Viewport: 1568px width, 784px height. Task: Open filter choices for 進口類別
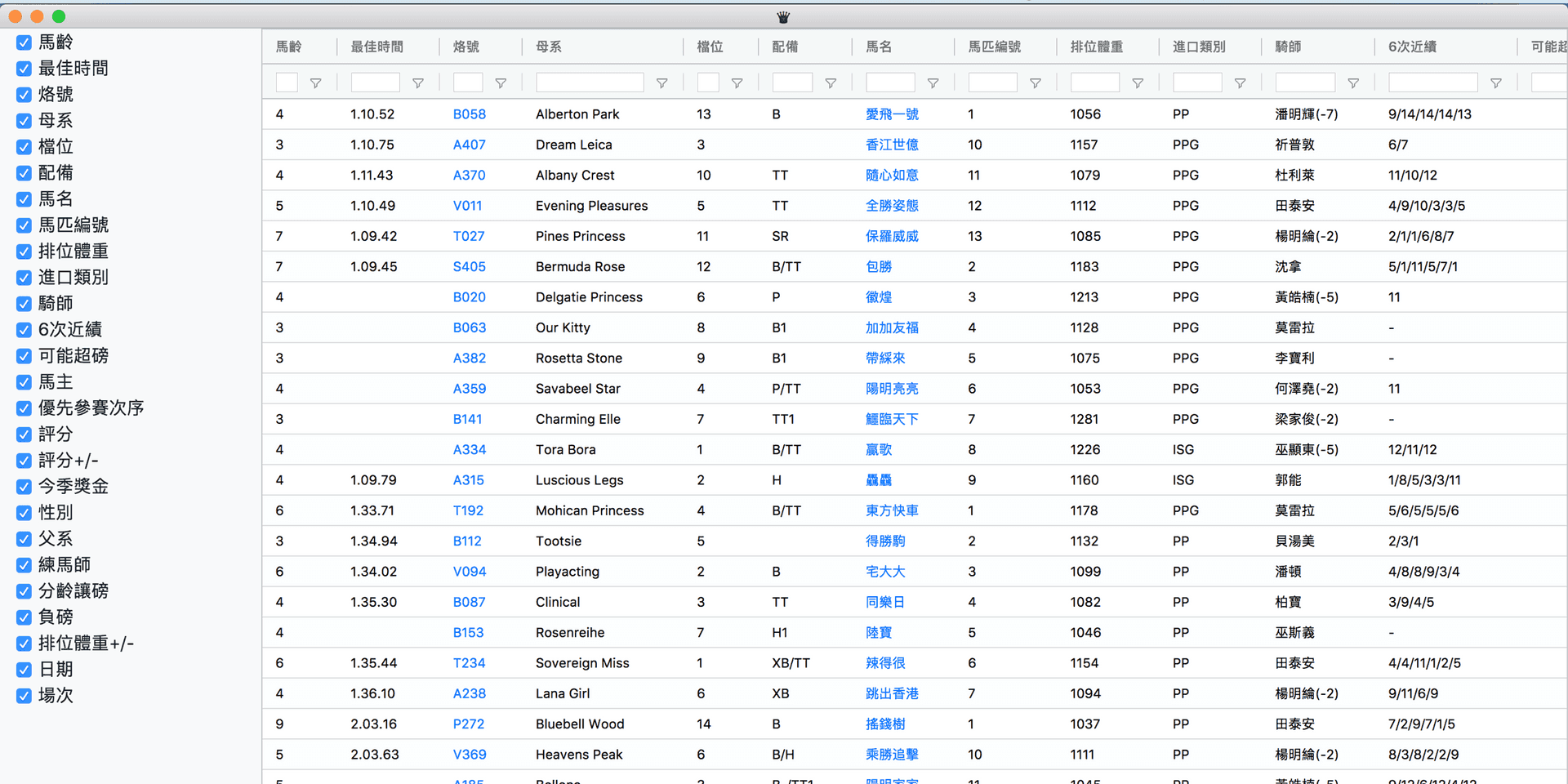click(1240, 82)
